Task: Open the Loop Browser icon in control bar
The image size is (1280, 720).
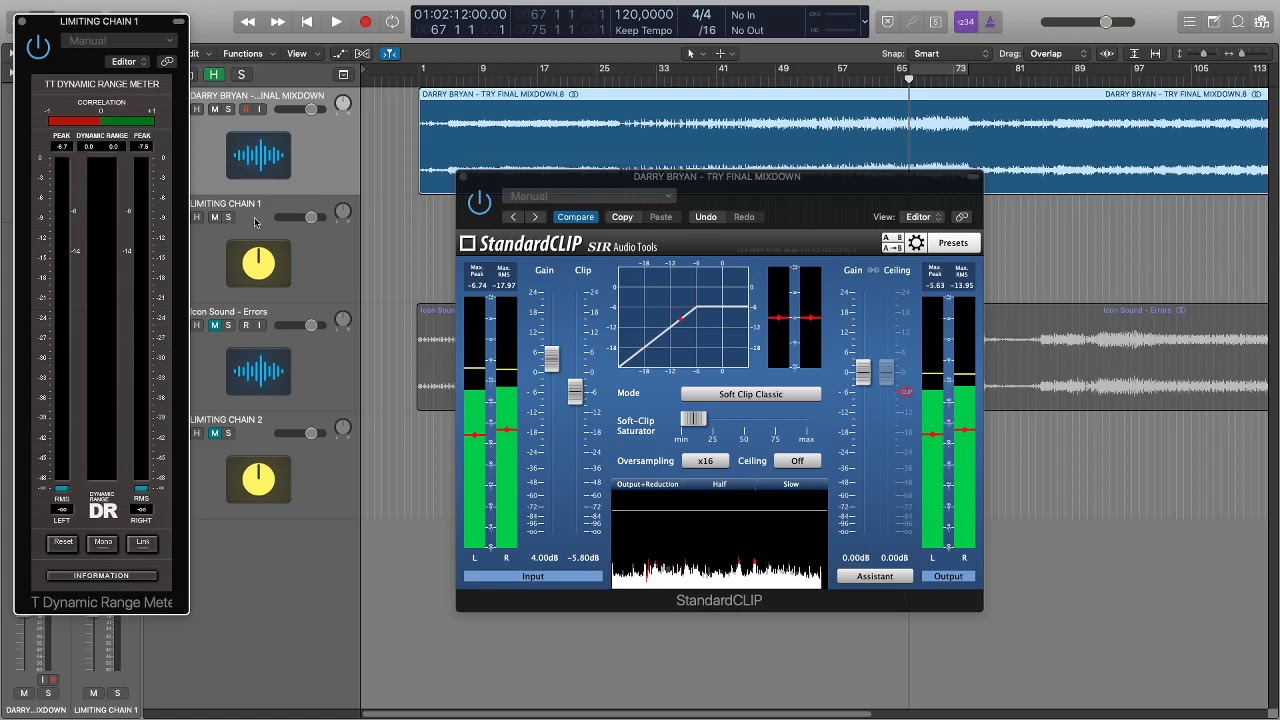Action: click(x=1238, y=22)
